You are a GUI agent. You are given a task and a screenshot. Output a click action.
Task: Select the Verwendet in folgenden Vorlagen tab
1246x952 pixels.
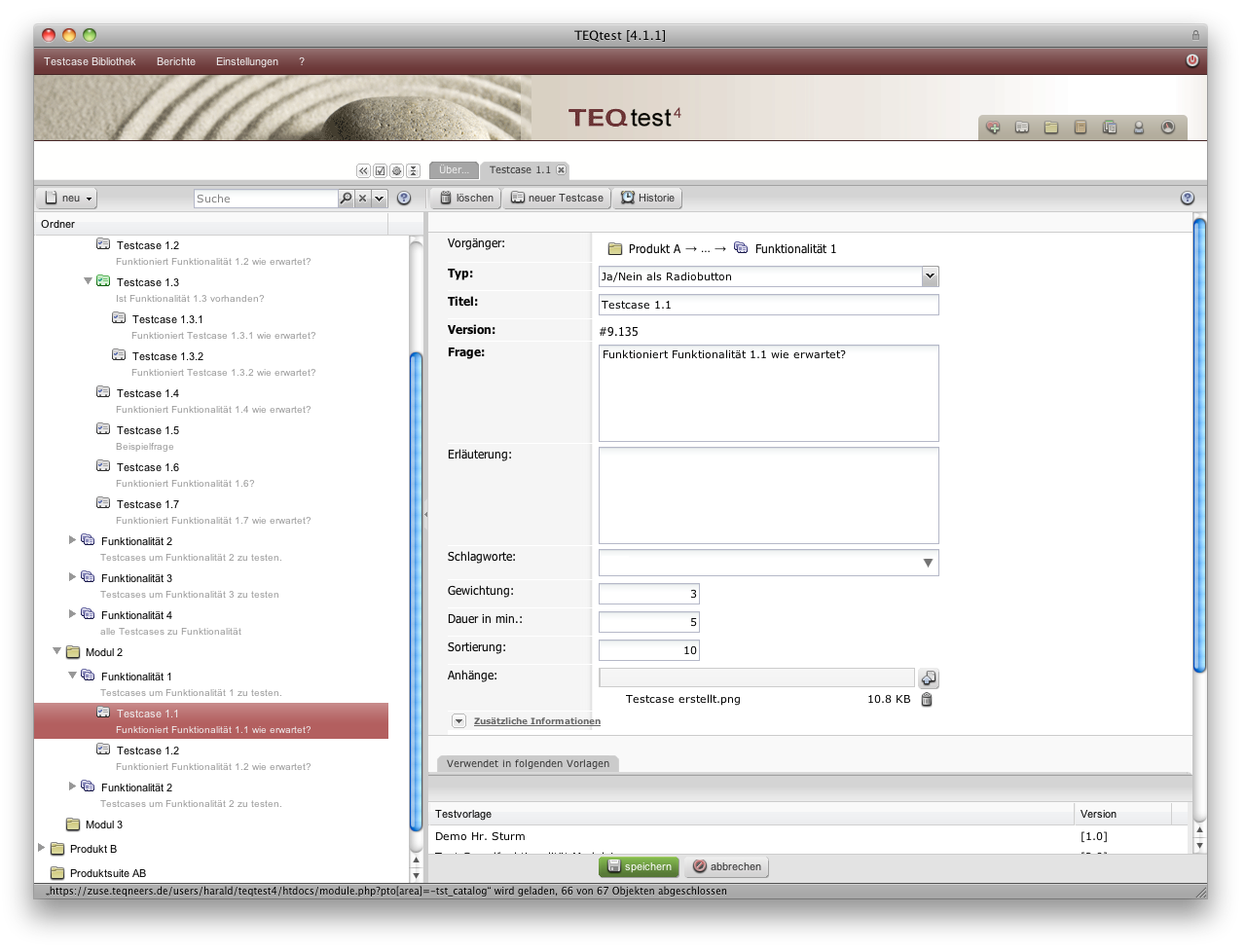pos(528,763)
